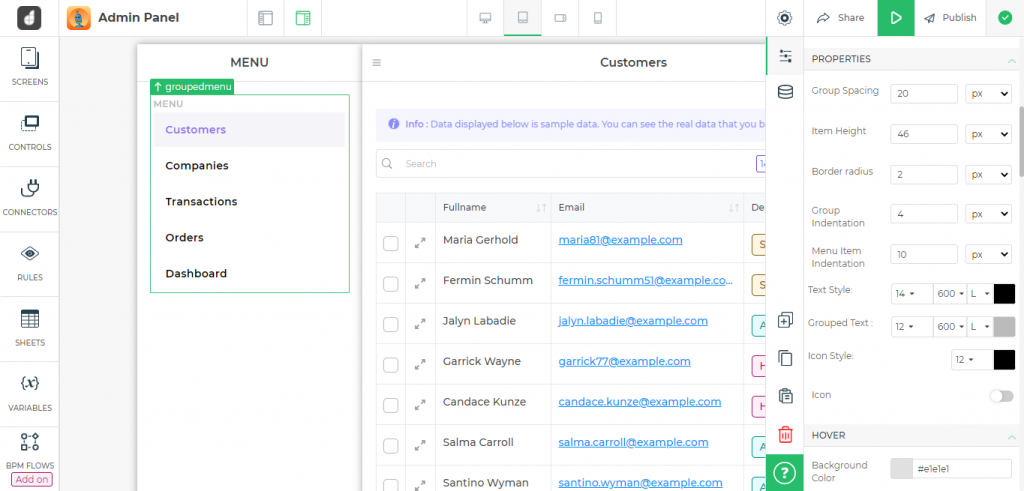Screen dimensions: 1024x491
Task: Click the black Text Style color swatch
Action: [1004, 293]
